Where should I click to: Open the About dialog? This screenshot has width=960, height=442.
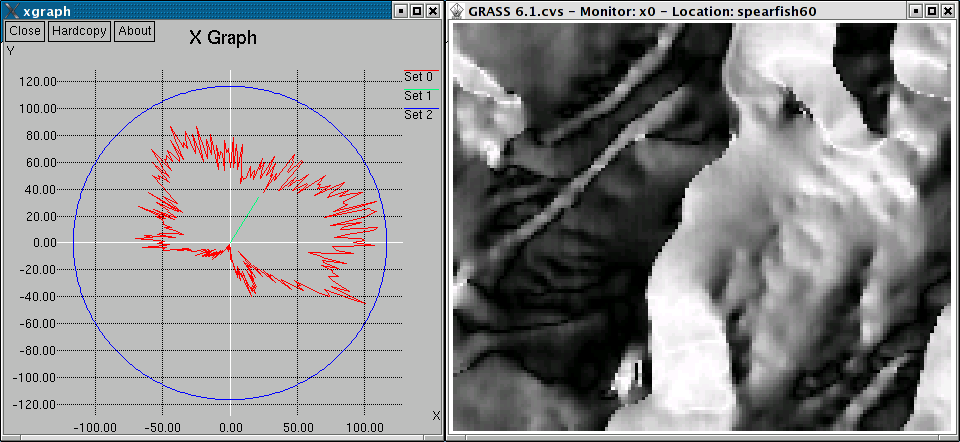(x=135, y=31)
